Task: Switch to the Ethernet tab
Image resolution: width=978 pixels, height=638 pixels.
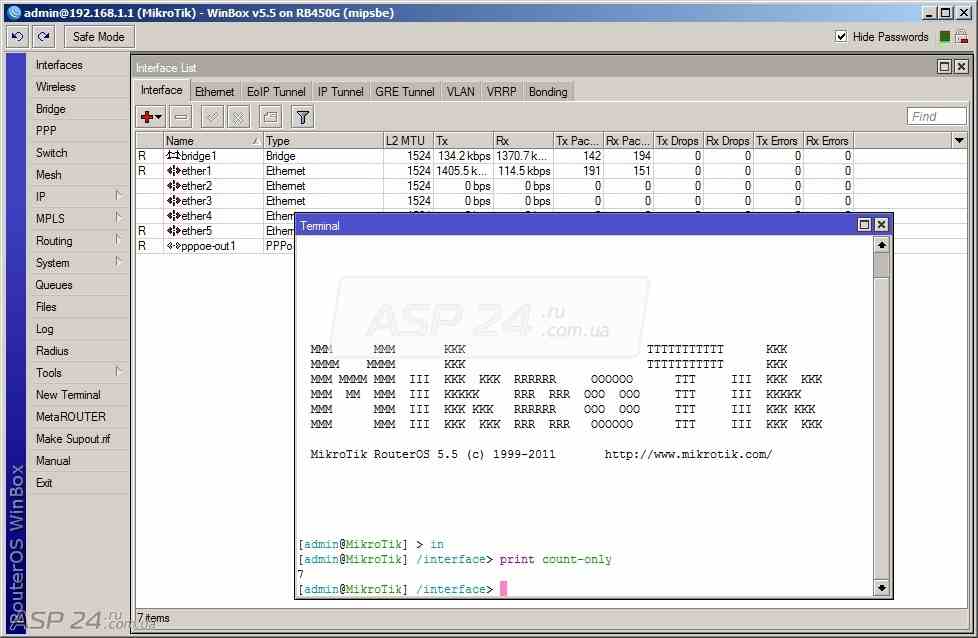Action: [214, 91]
